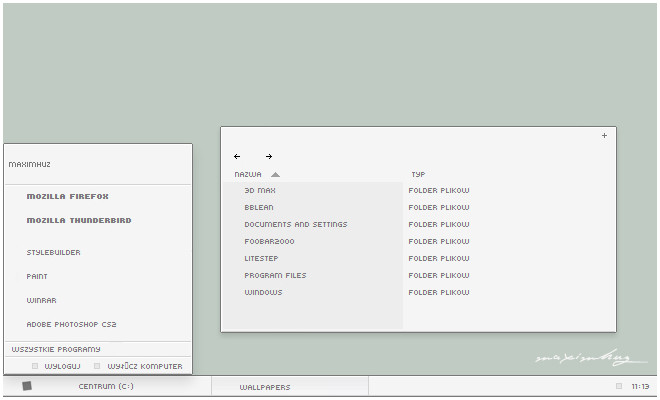Viewport: 660px width, 400px height.
Task: Click the dark square start icon on the taskbar
Action: tap(27, 386)
